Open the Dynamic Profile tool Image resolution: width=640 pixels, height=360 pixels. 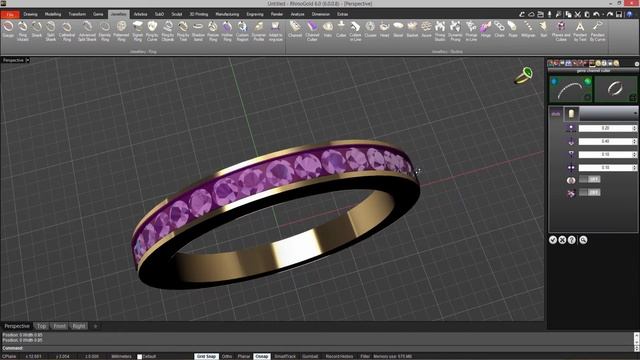(x=259, y=31)
